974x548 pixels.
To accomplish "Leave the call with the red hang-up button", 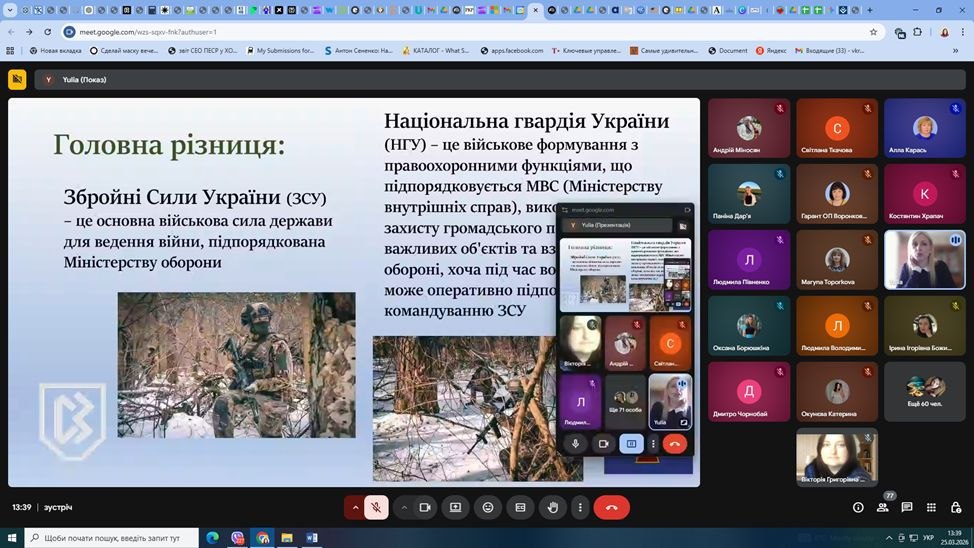I will pos(611,507).
